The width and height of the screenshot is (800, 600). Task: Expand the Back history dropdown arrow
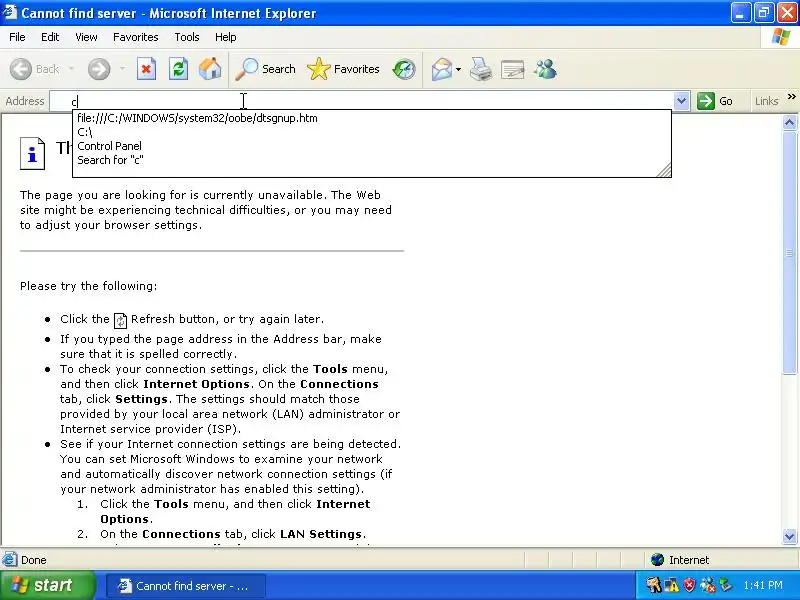click(x=71, y=69)
